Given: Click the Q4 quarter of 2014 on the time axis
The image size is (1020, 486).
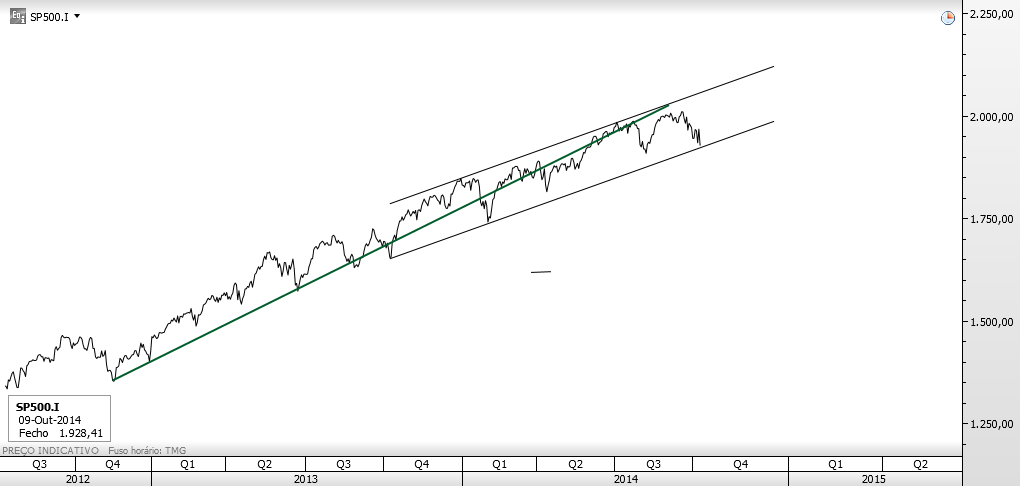Looking at the screenshot, I should [740, 464].
